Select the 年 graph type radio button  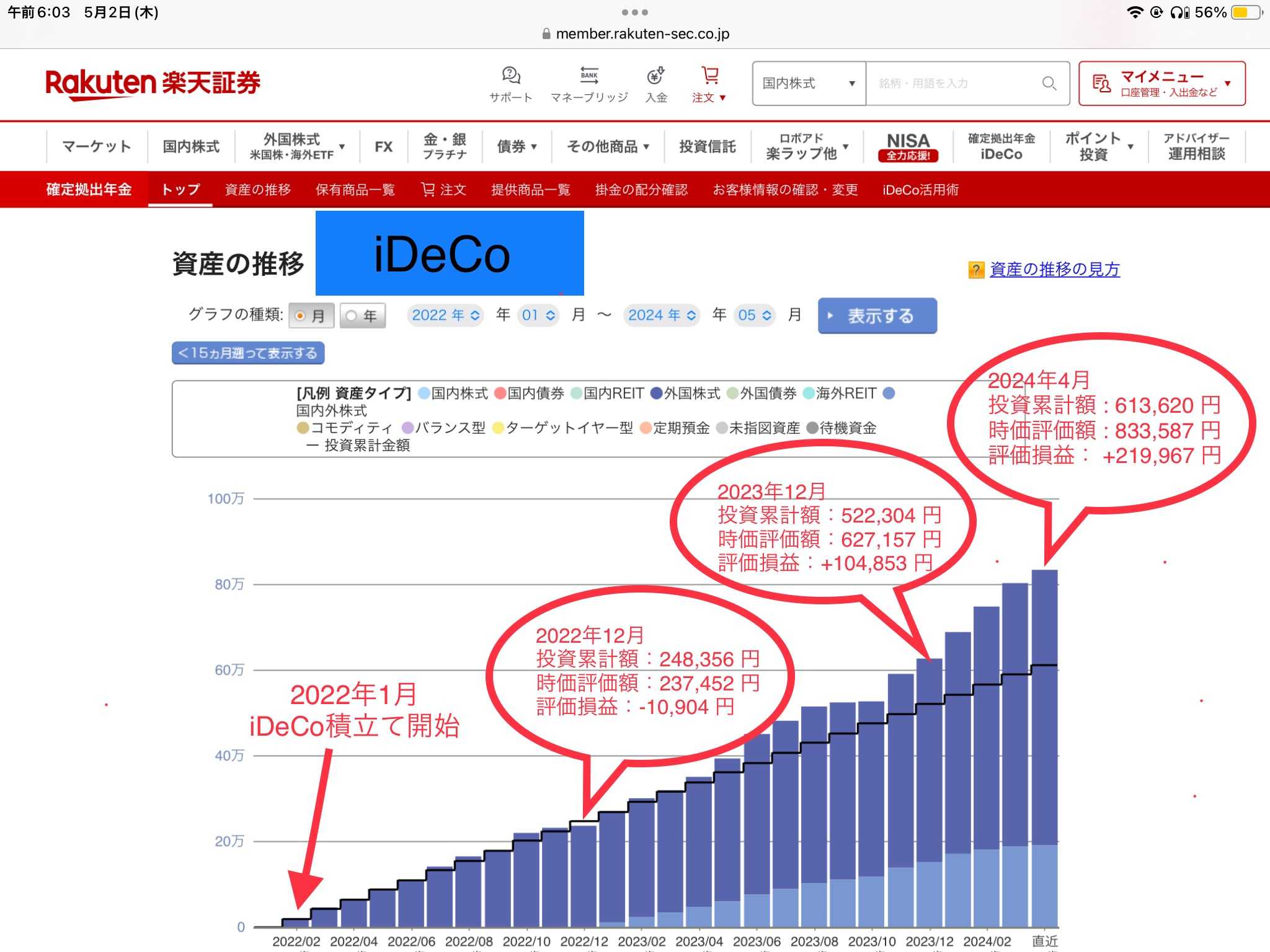tap(352, 316)
